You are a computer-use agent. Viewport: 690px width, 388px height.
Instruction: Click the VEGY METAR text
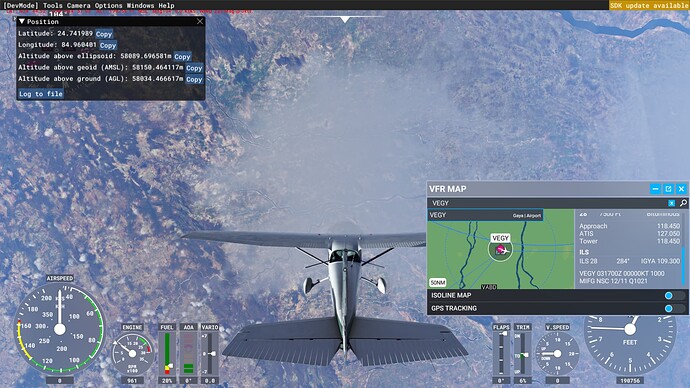[622, 277]
